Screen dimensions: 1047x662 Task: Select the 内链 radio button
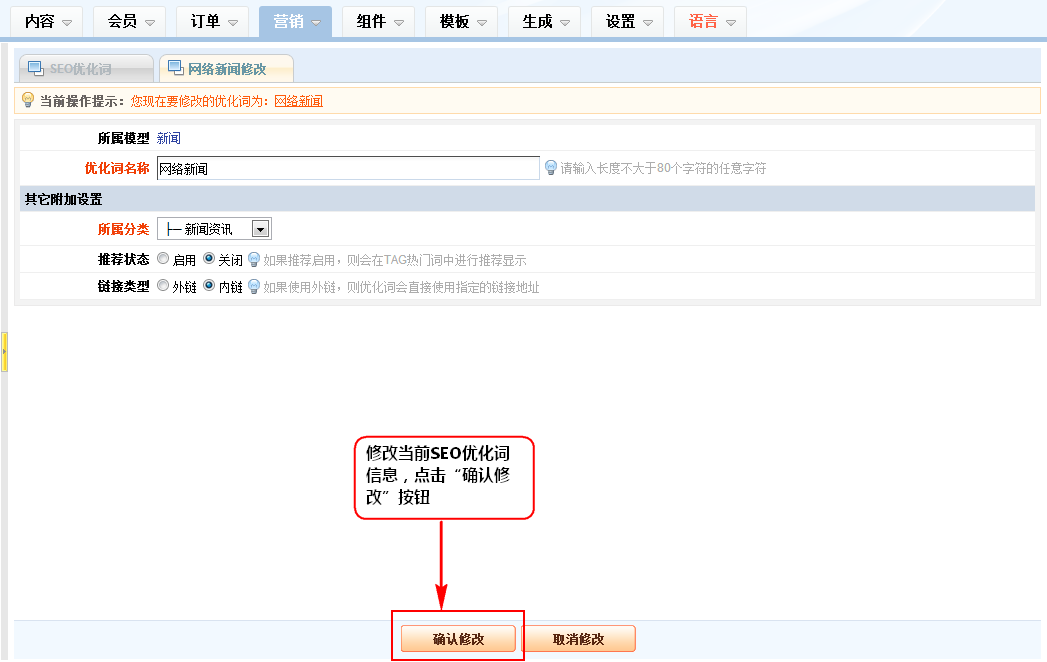click(209, 286)
